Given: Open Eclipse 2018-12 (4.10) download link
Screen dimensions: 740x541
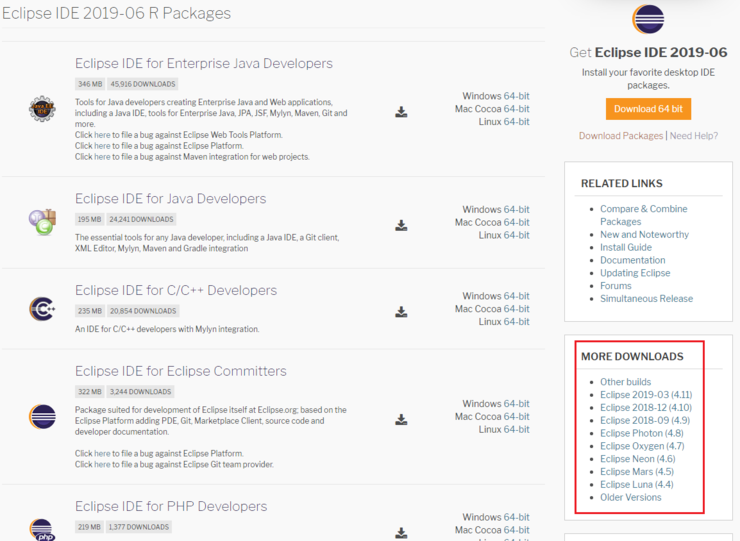Looking at the screenshot, I should pos(646,407).
